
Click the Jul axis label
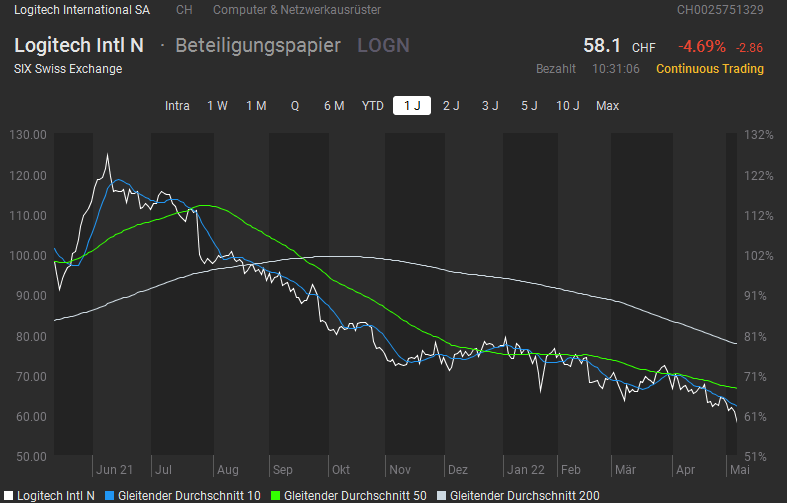(163, 470)
